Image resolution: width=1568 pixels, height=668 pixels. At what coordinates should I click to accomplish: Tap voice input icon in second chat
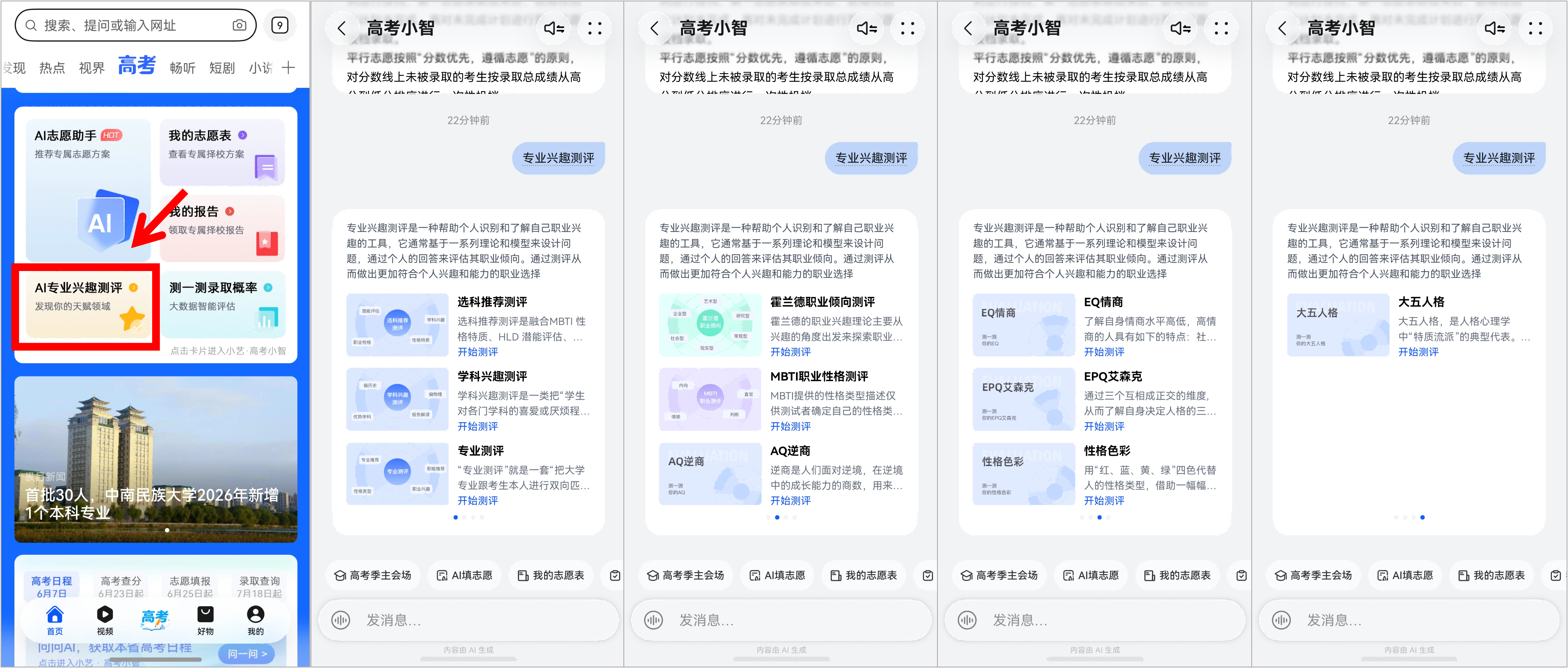click(x=654, y=620)
